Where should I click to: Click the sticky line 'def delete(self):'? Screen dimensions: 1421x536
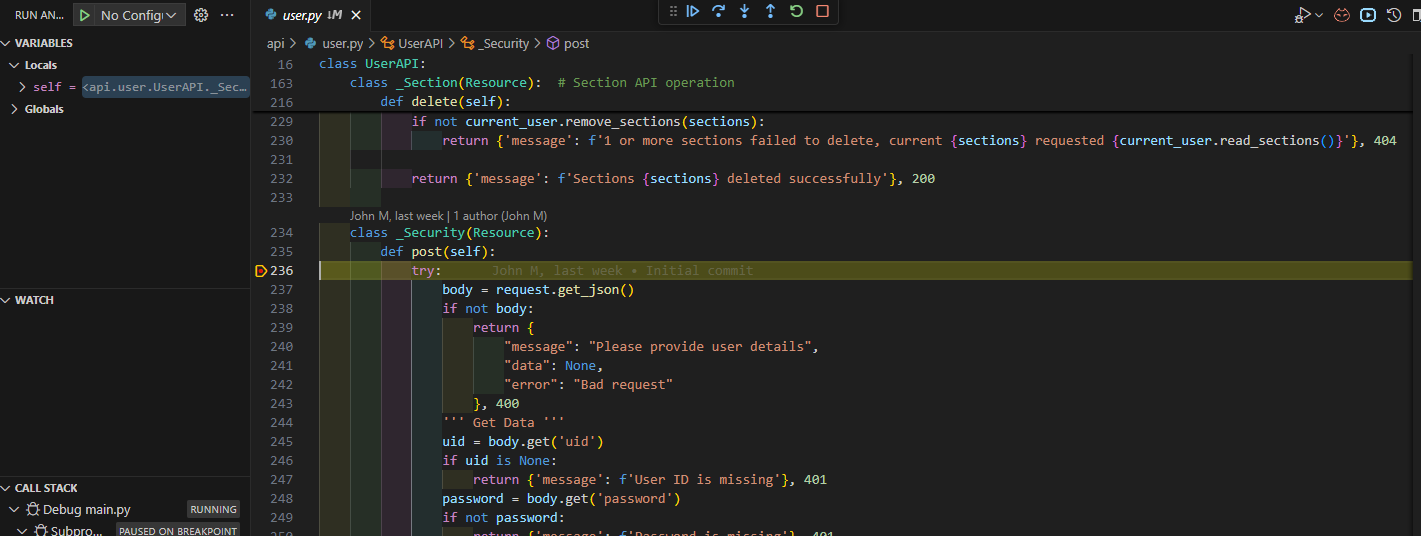click(445, 101)
